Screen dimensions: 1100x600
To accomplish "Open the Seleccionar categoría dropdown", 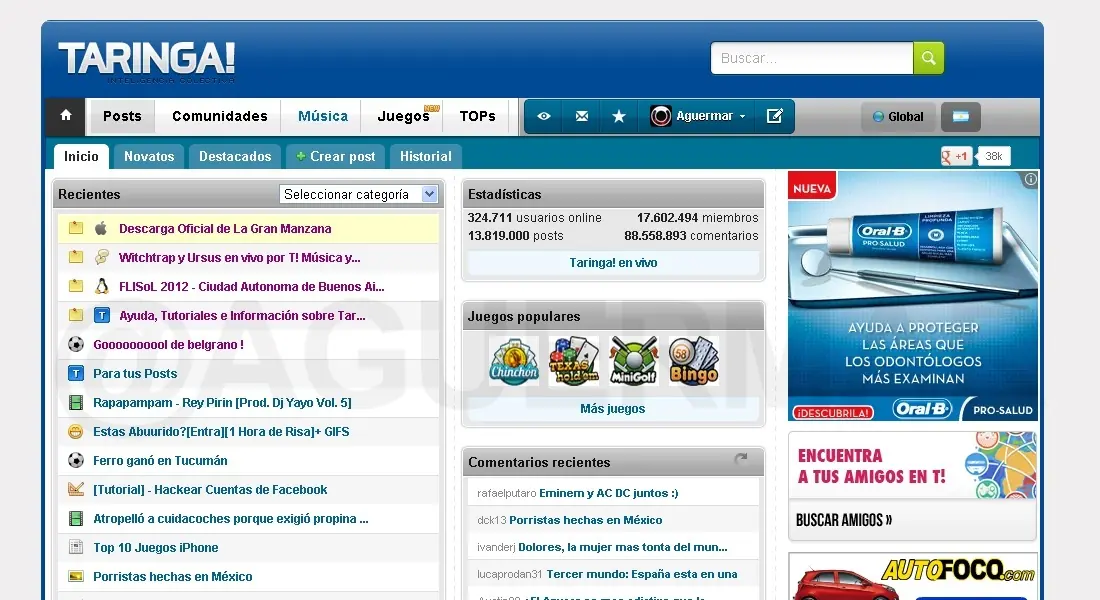I will tap(358, 194).
